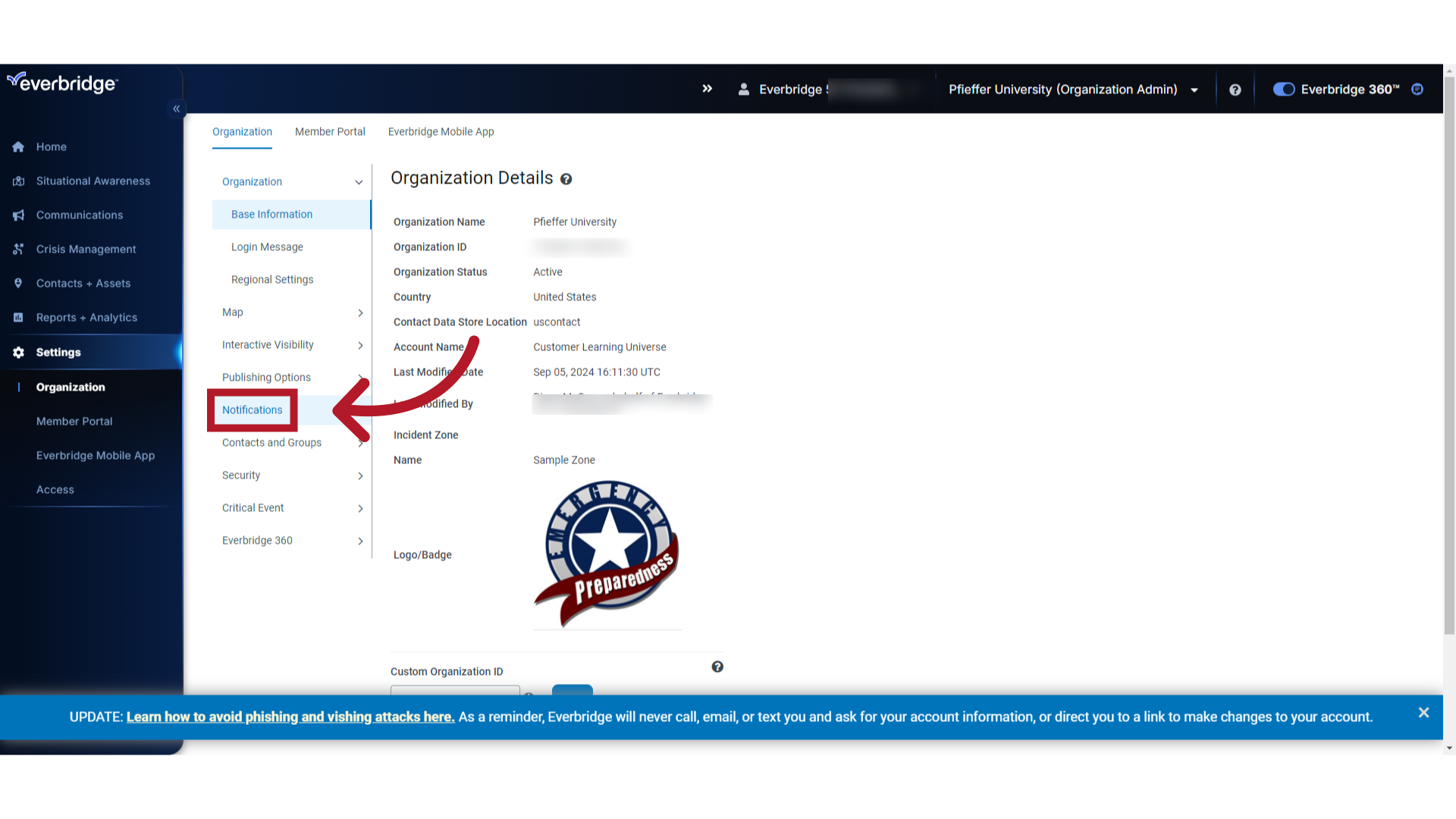Open the help question mark icon
This screenshot has height=819, width=1456.
tap(1235, 89)
